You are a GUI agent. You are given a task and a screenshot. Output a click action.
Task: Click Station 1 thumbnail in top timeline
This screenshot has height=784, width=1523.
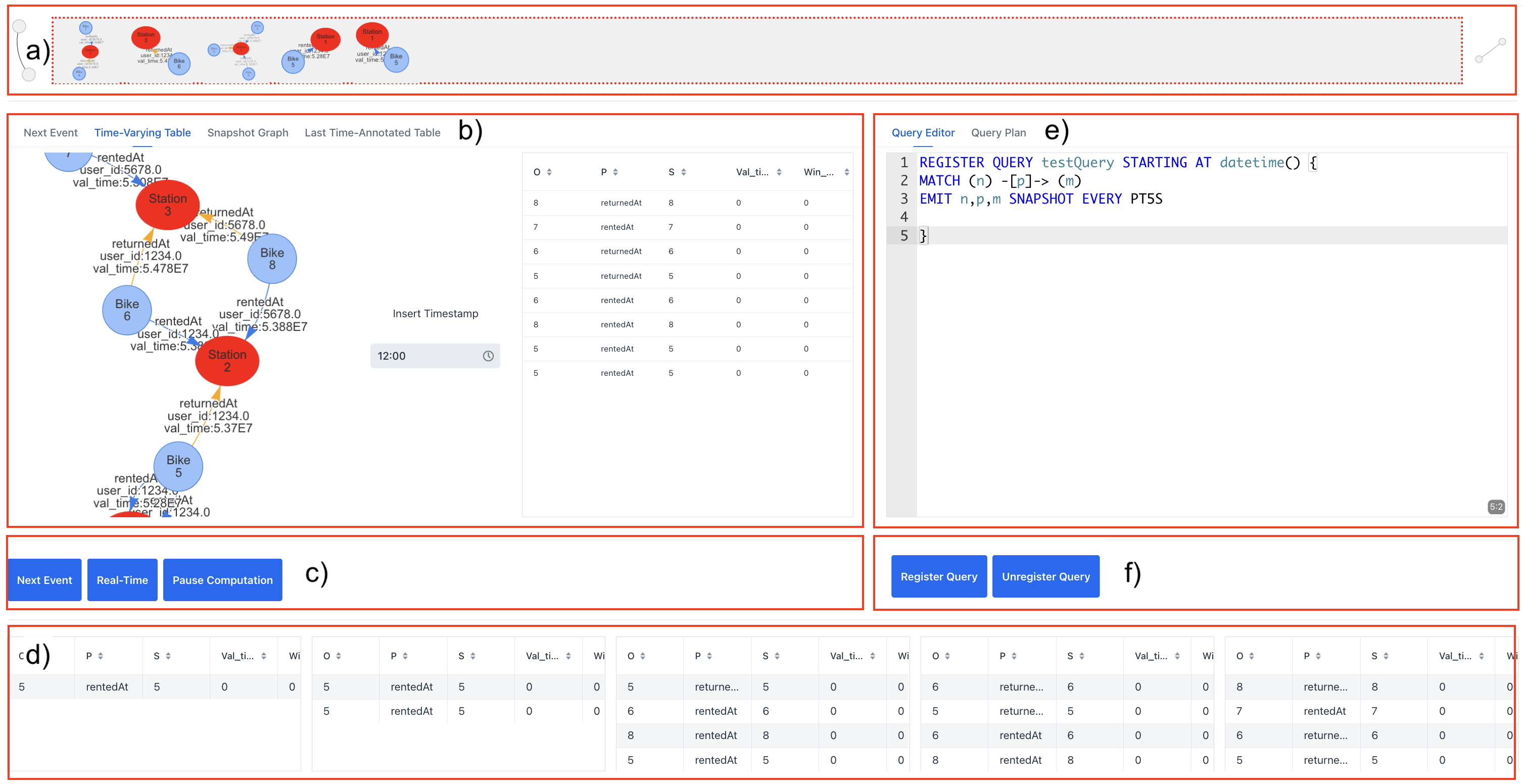tap(372, 35)
